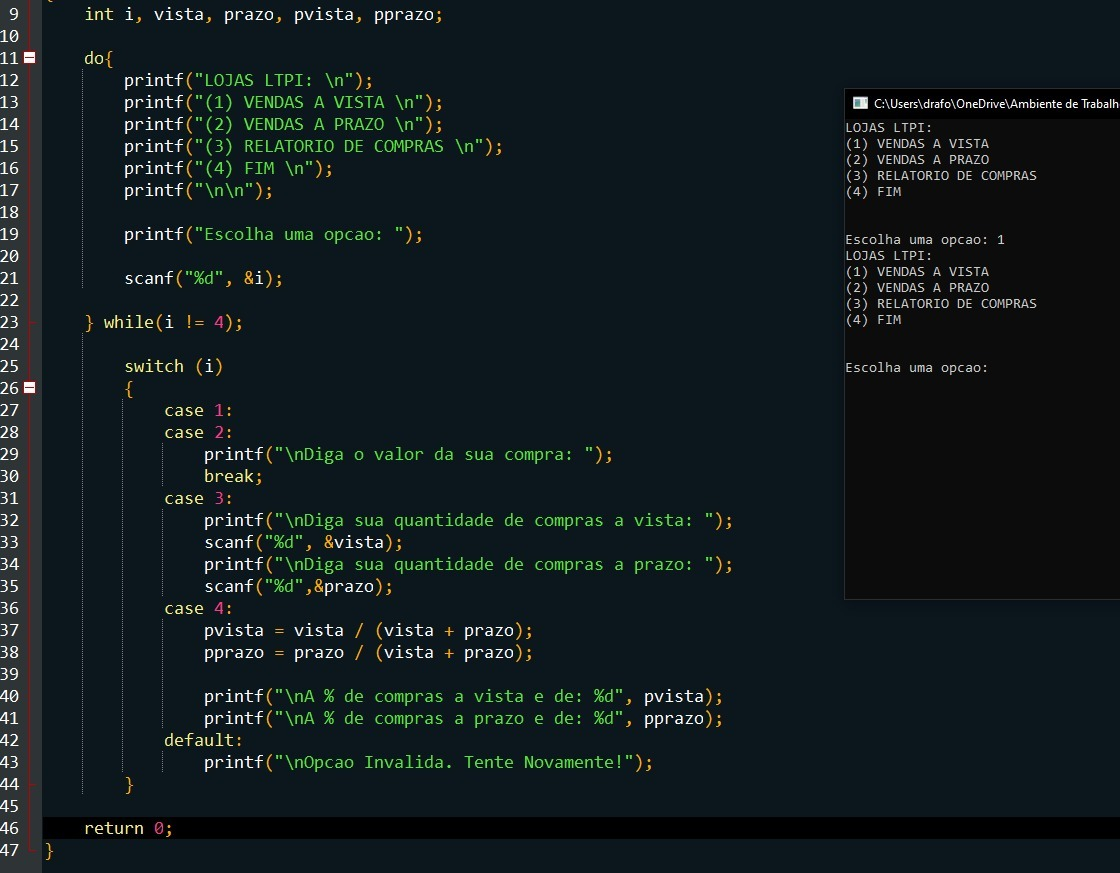This screenshot has width=1120, height=873.
Task: Click the scanf("%d", &vista) line
Action: (x=303, y=542)
